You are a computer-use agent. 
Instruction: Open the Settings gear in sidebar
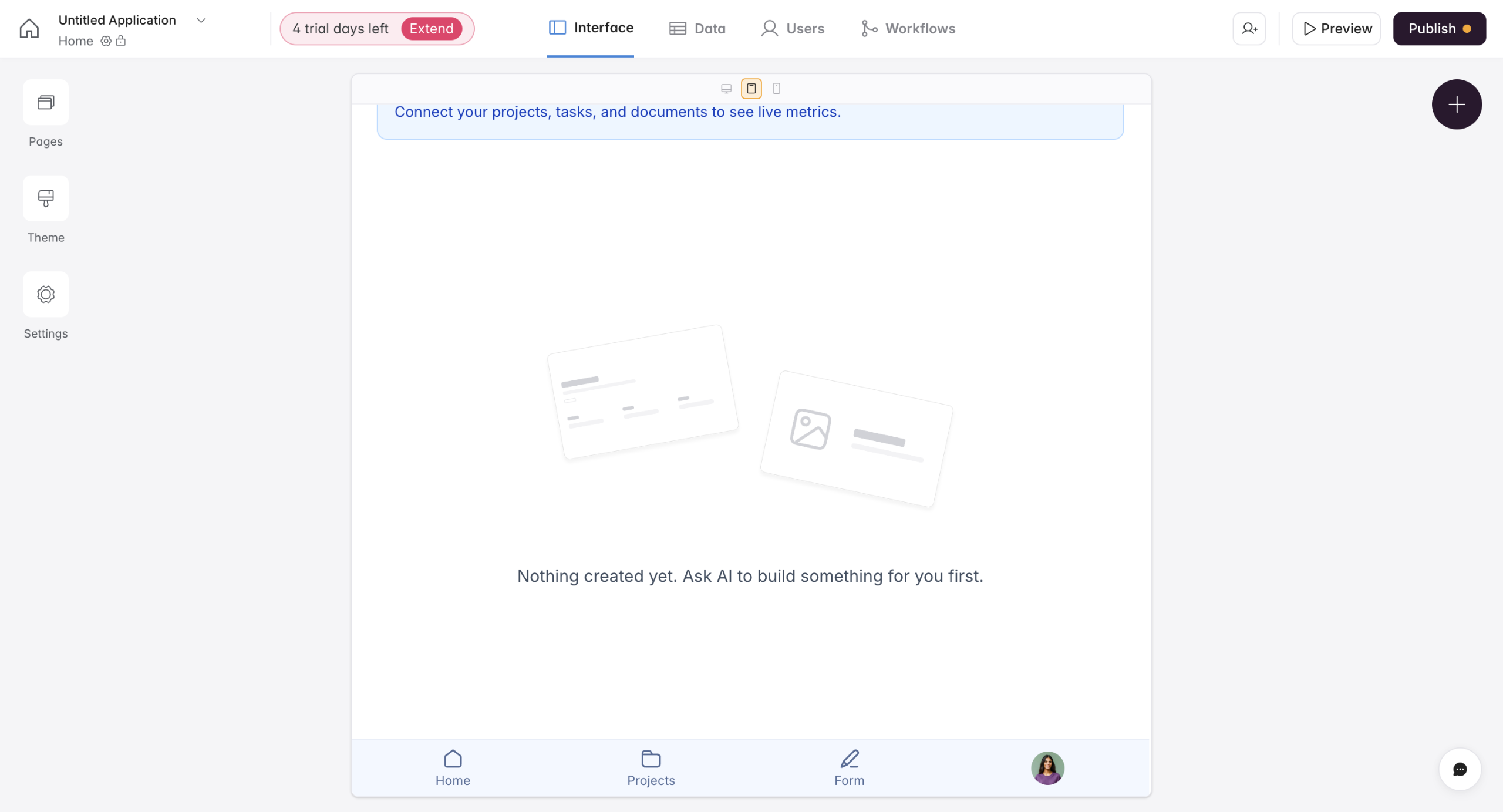46,294
